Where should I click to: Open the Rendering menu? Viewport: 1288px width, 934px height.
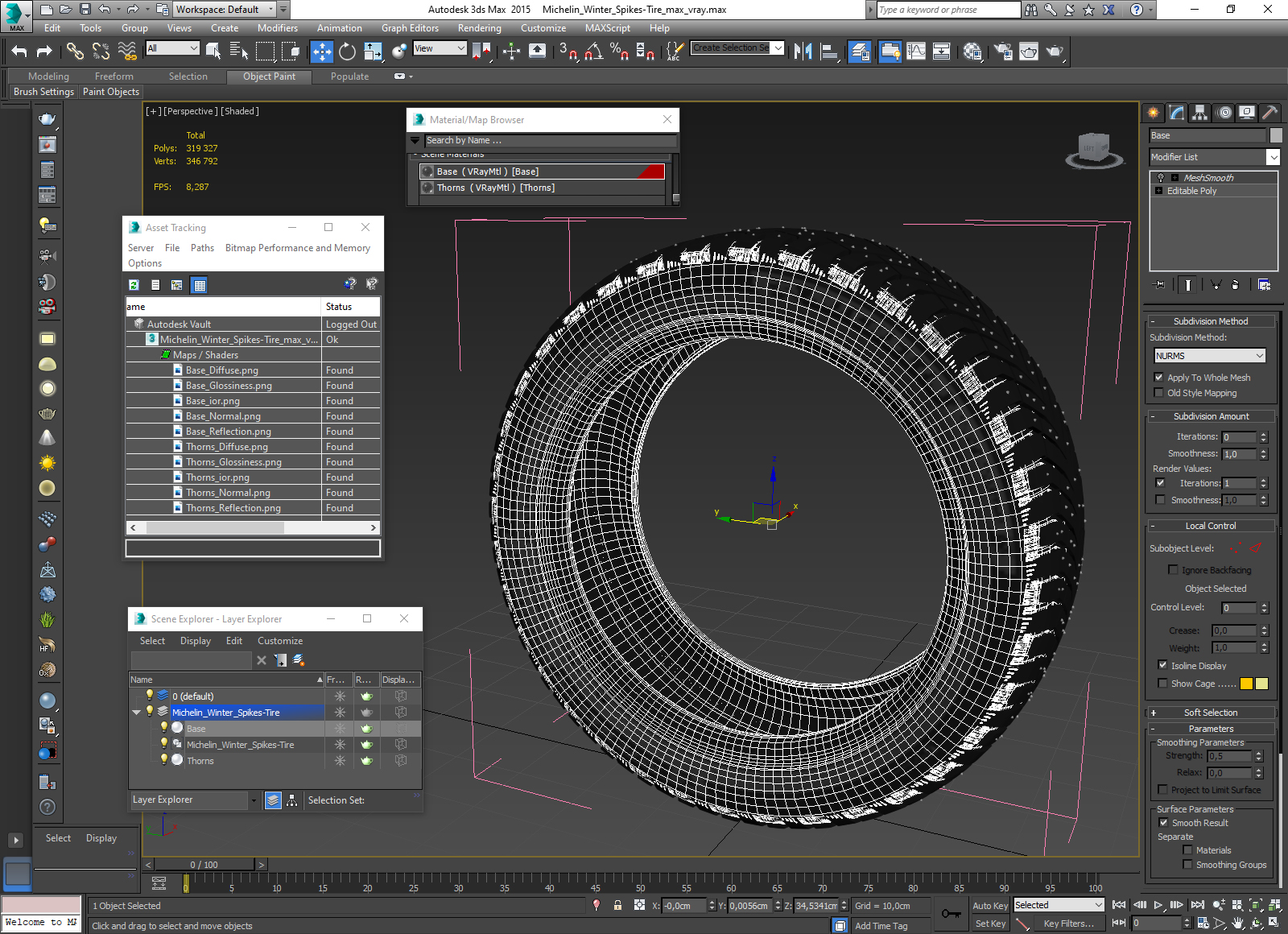pyautogui.click(x=479, y=28)
